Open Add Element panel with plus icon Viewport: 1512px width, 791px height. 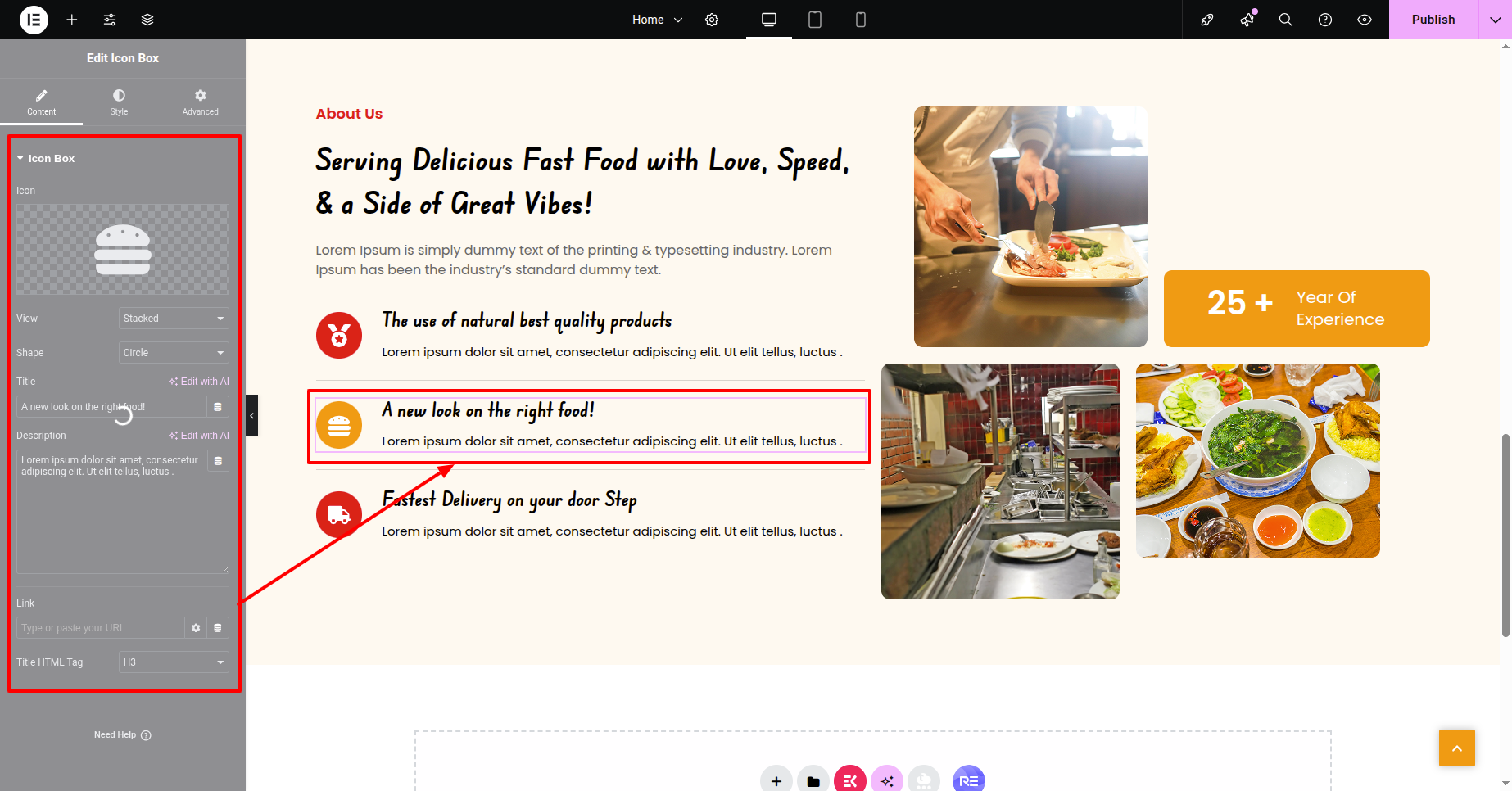(x=72, y=20)
